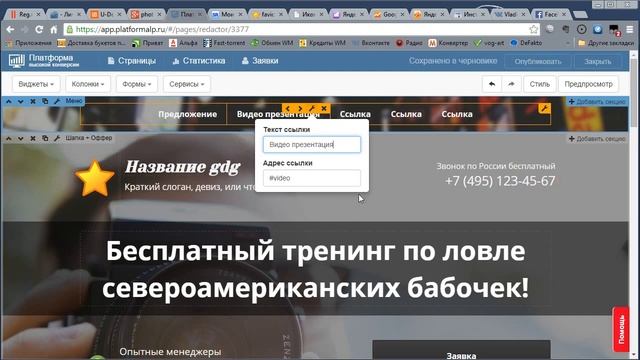Screen dimensions: 640x360
Task: Click the Evernote extension icon
Action: click(x=566, y=29)
